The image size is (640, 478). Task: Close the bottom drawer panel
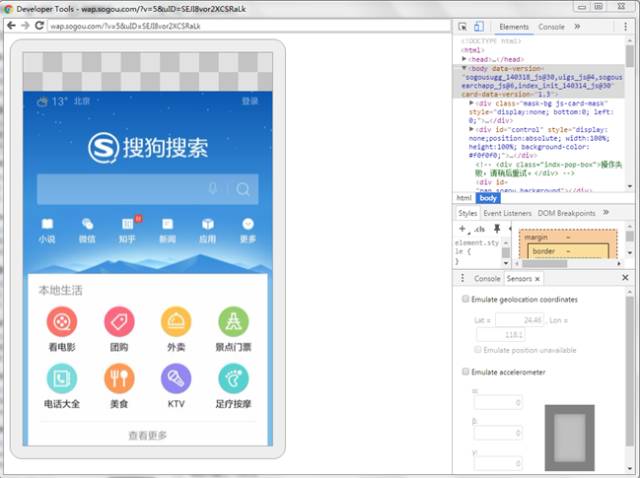point(625,278)
